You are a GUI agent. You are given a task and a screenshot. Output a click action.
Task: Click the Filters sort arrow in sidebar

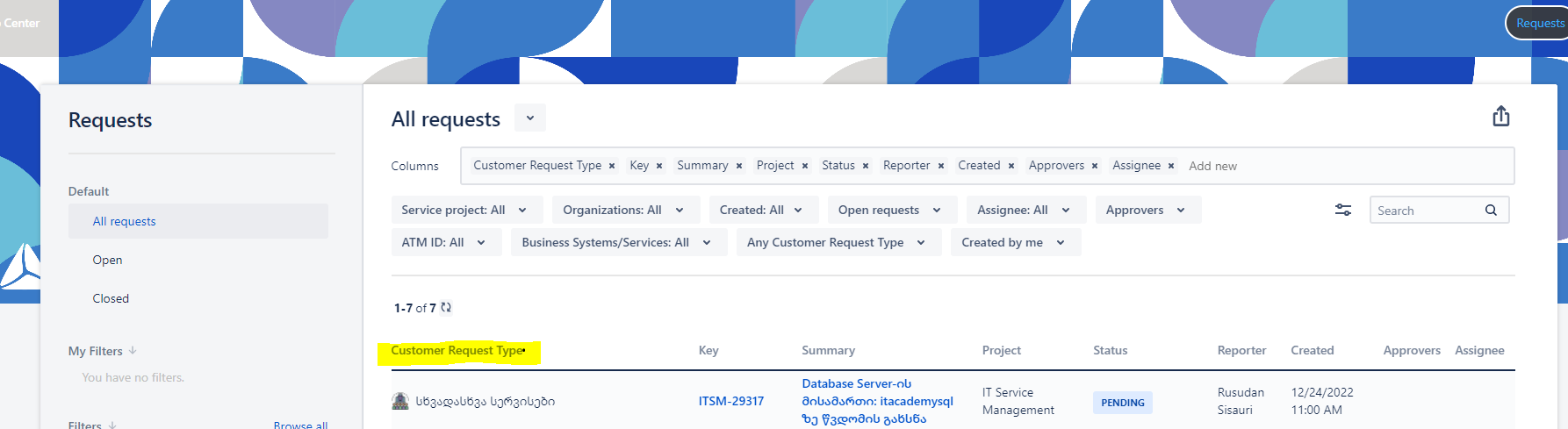pyautogui.click(x=112, y=425)
